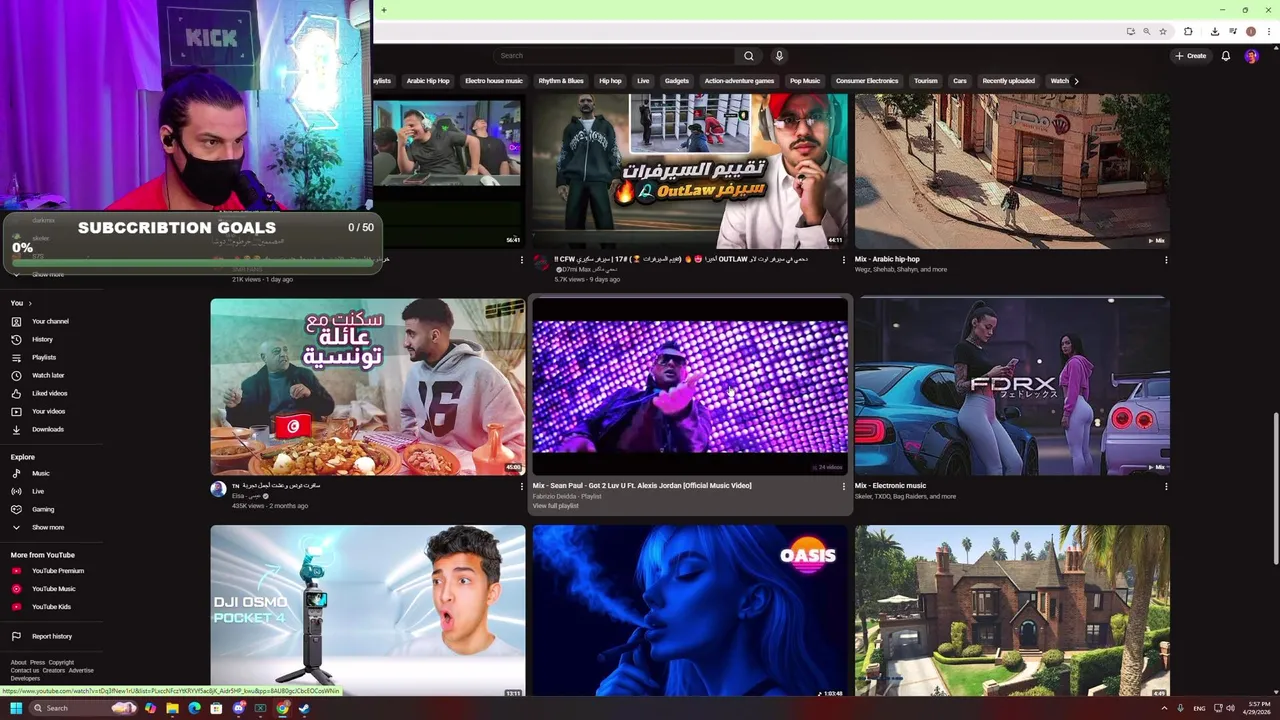Select the Gadgets chip

(677, 81)
